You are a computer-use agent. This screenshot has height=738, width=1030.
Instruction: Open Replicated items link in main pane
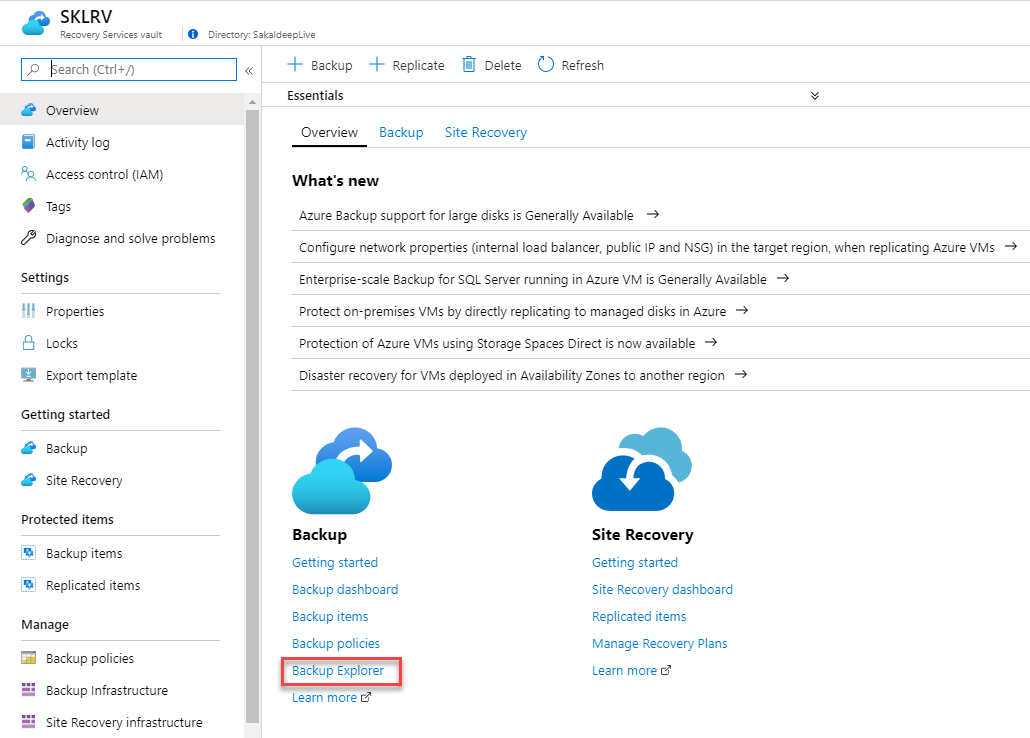(639, 616)
